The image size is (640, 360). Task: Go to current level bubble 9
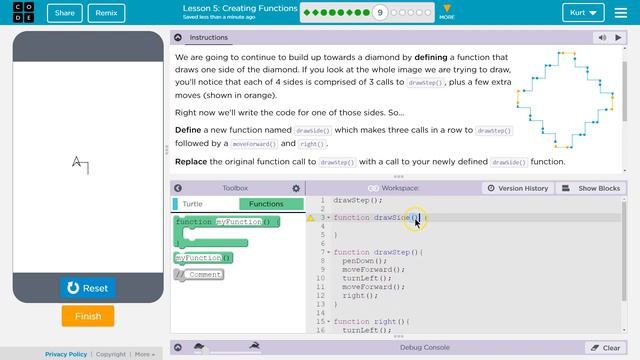pyautogui.click(x=380, y=13)
